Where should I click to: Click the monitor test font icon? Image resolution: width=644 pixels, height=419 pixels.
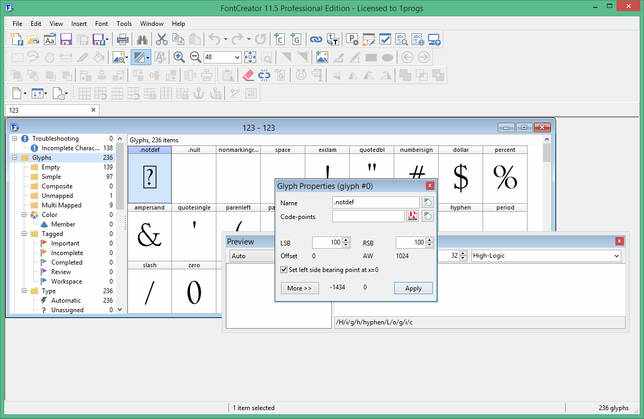[434, 40]
